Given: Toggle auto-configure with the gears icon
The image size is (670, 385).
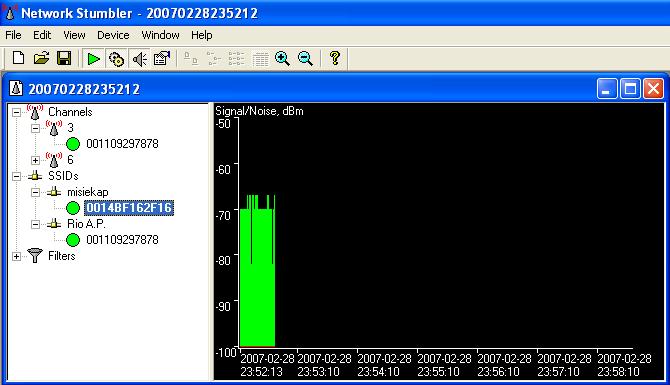Looking at the screenshot, I should pyautogui.click(x=116, y=59).
